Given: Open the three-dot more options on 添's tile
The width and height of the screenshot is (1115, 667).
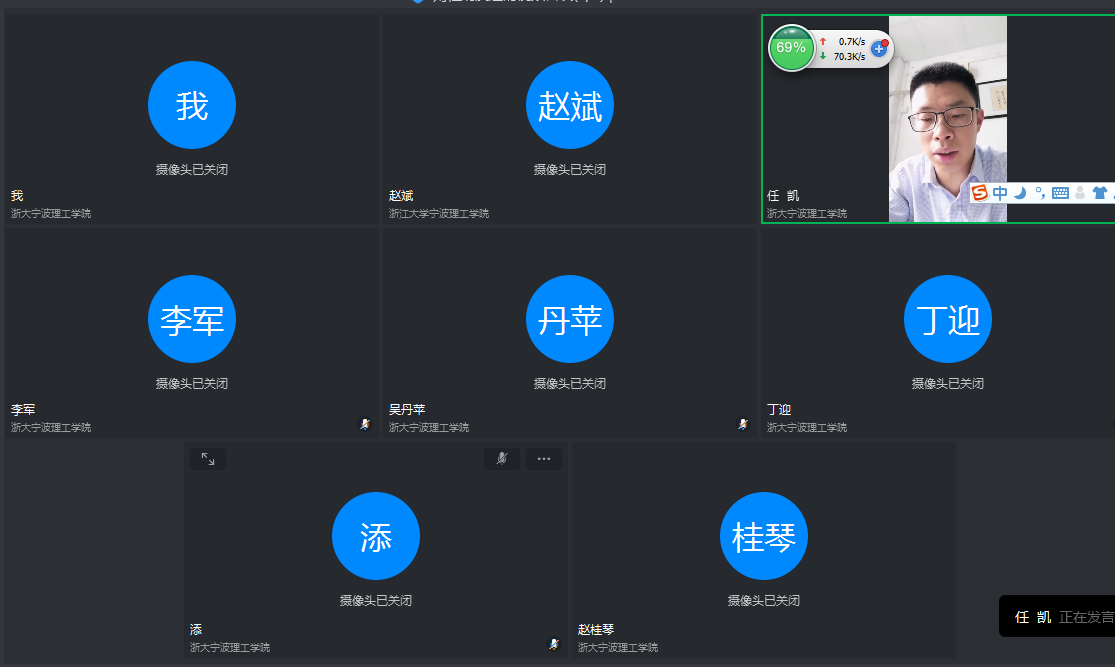Looking at the screenshot, I should tap(544, 459).
